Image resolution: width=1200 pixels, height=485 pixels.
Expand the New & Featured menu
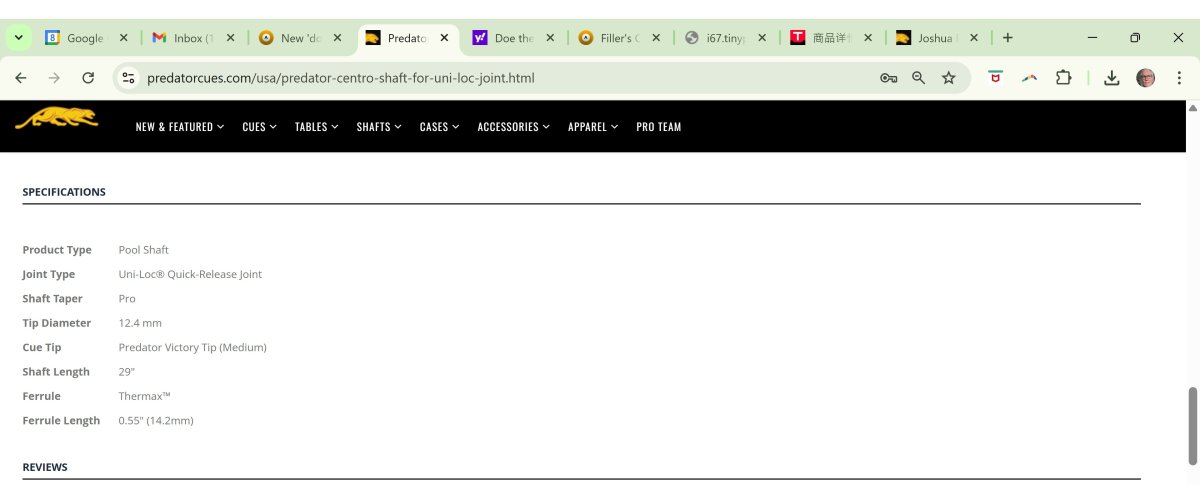(x=180, y=127)
